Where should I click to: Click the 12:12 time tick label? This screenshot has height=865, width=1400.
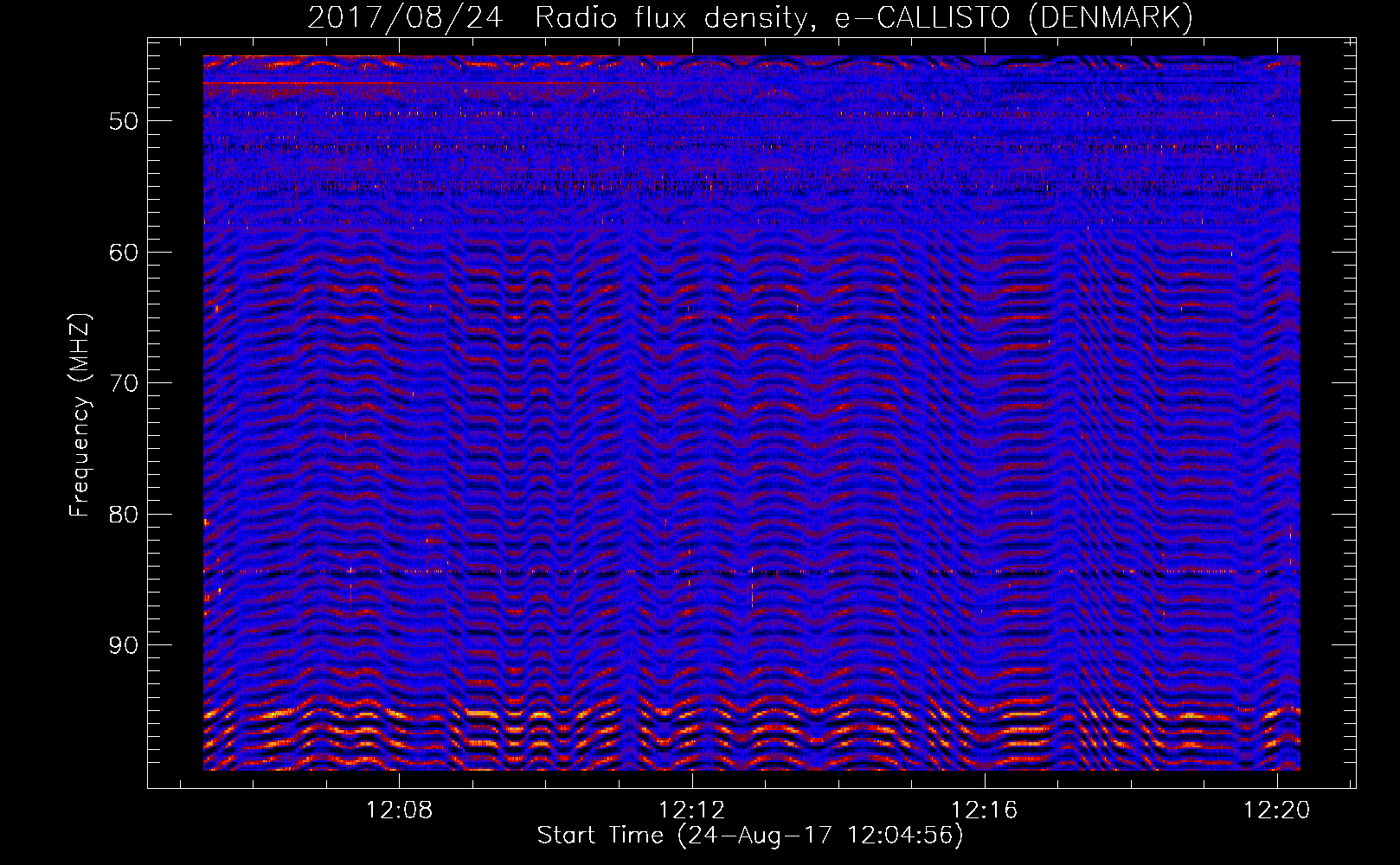(x=691, y=811)
